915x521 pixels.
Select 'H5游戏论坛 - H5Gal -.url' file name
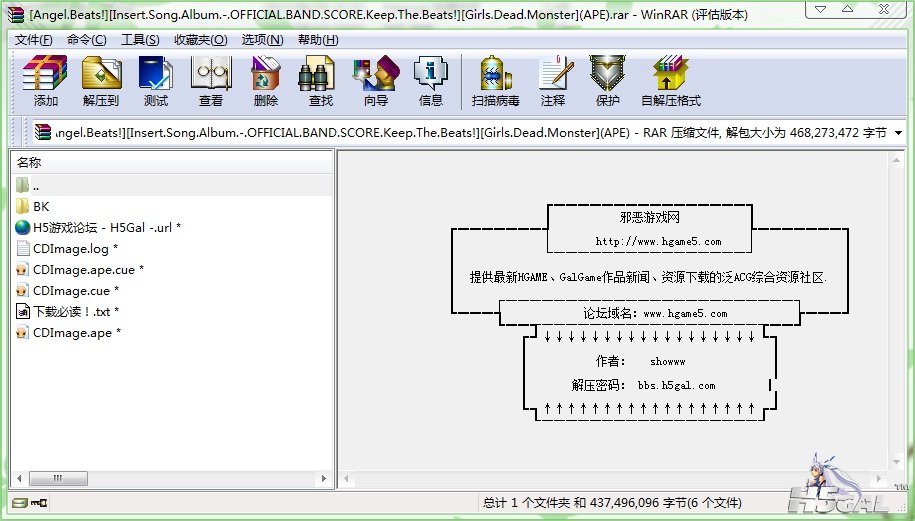click(x=107, y=228)
